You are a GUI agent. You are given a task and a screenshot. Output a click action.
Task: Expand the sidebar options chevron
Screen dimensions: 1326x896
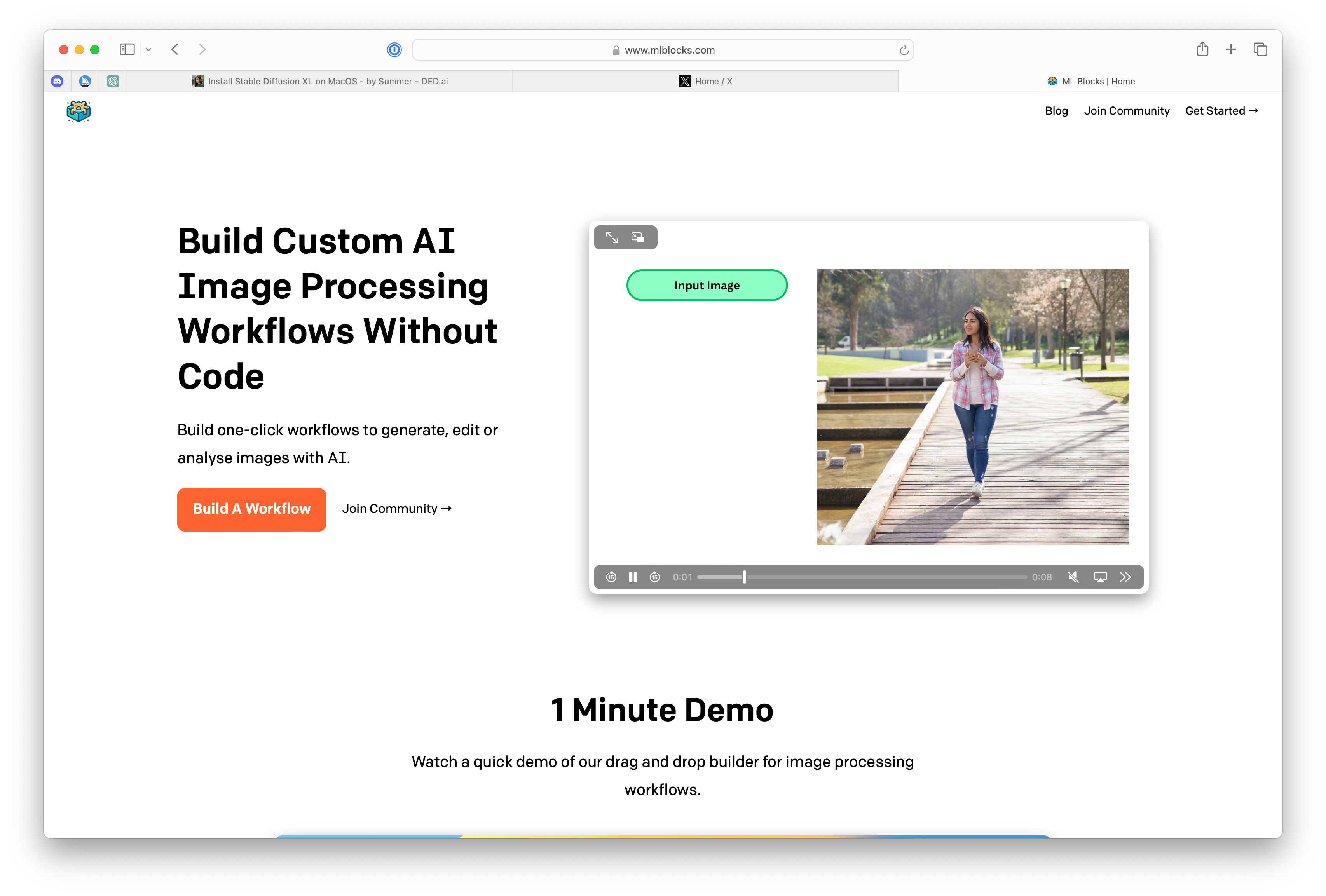[x=148, y=49]
